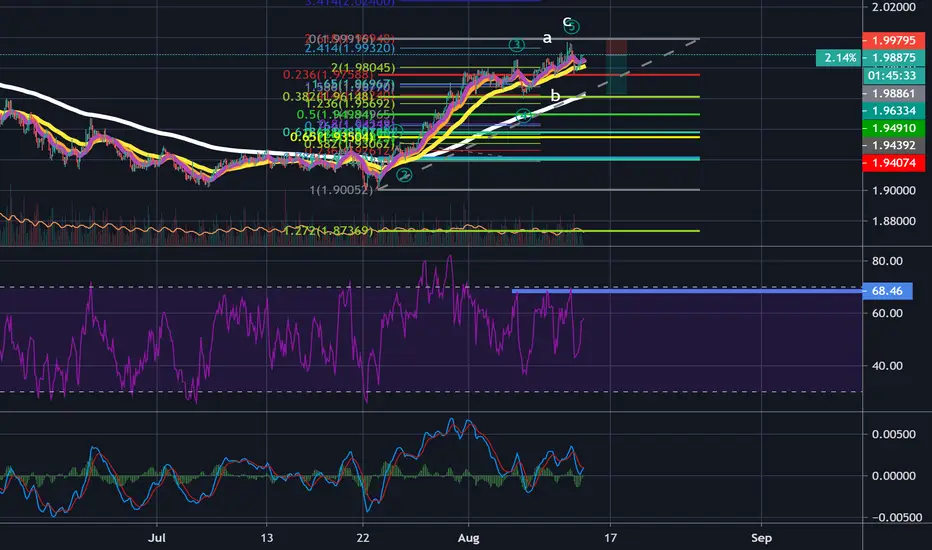Select the wave label 'c' on the chart
This screenshot has width=932, height=550.
tap(566, 21)
